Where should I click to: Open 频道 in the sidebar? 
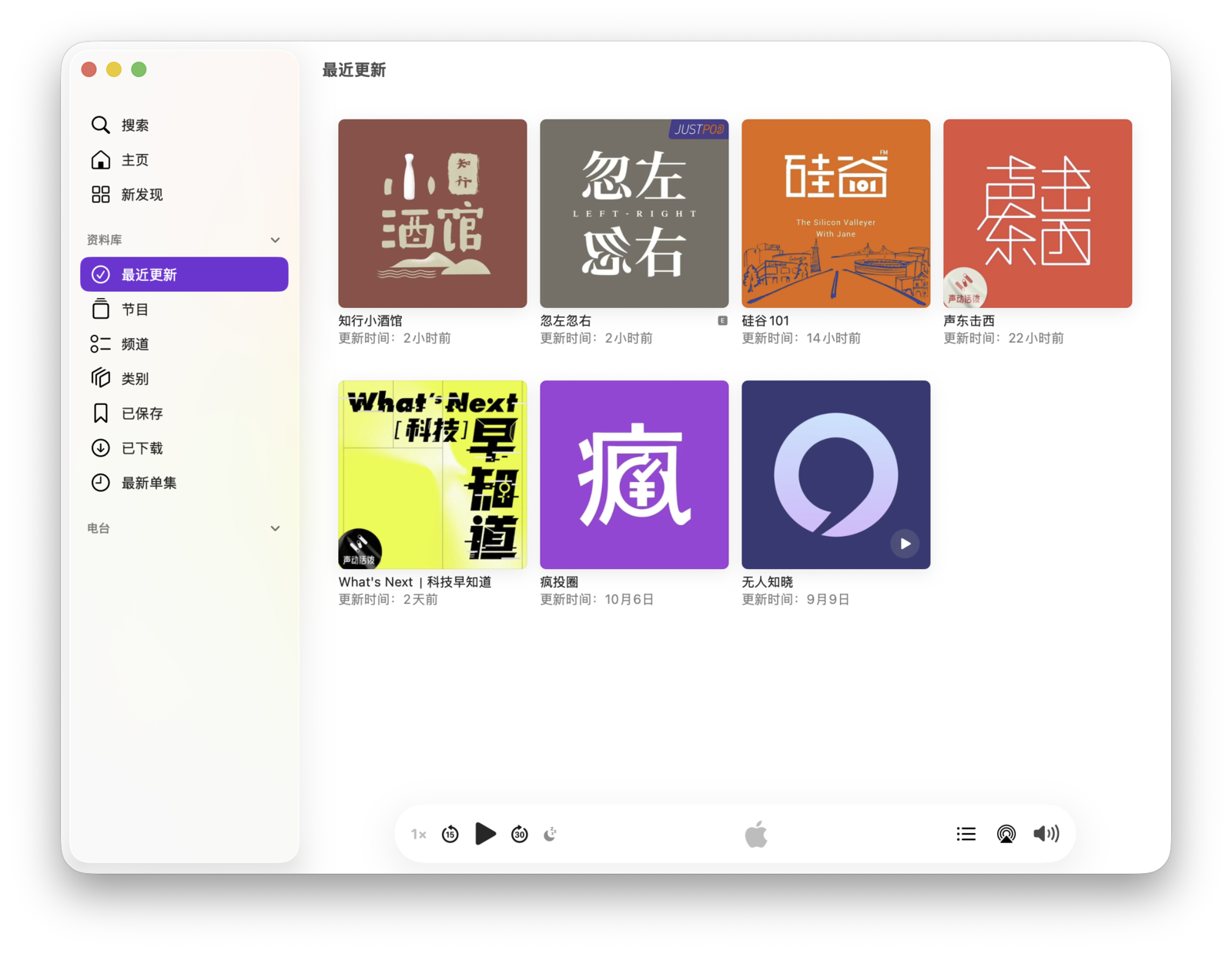point(135,344)
